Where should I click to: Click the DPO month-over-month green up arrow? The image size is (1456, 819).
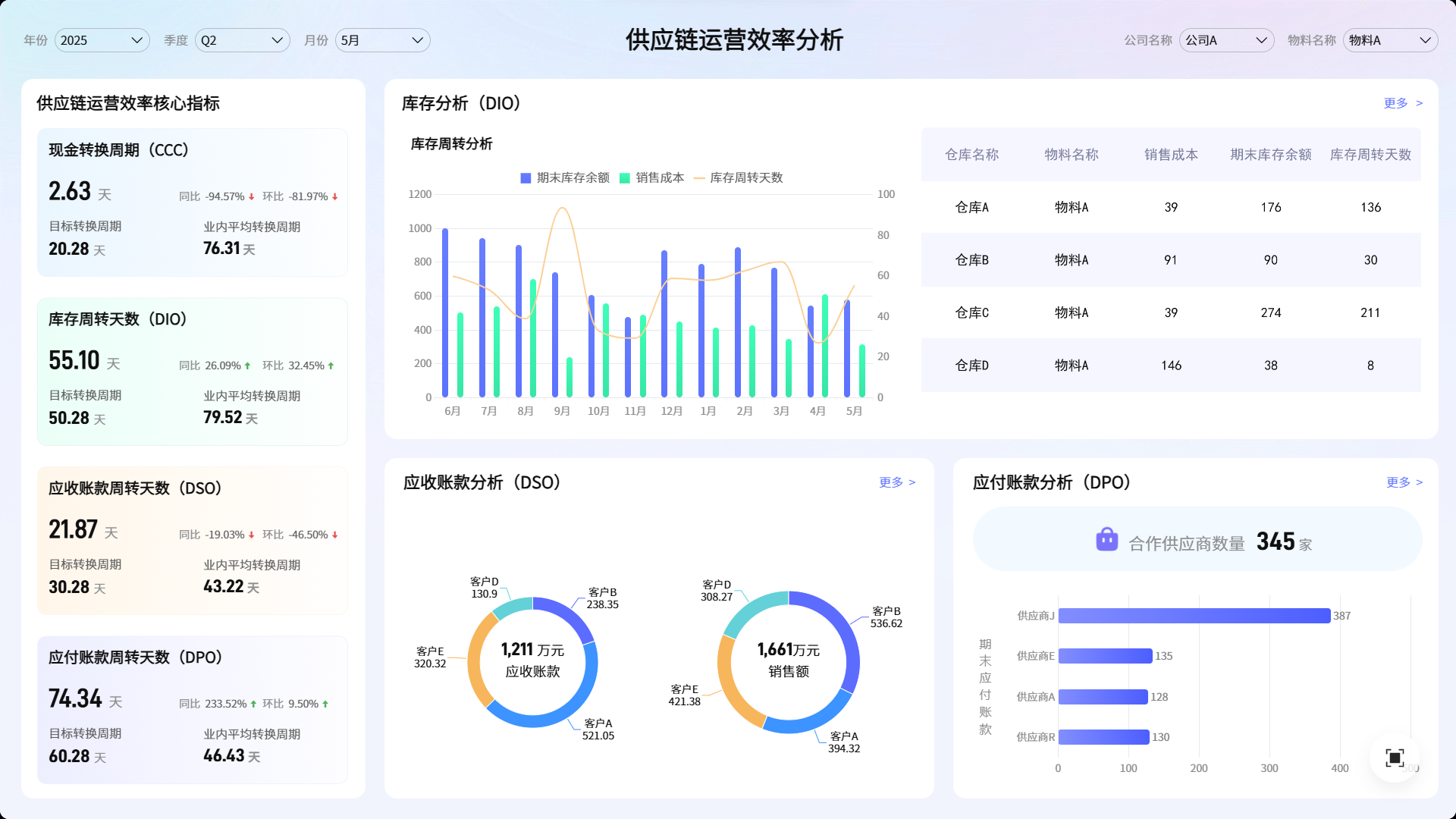(x=325, y=704)
